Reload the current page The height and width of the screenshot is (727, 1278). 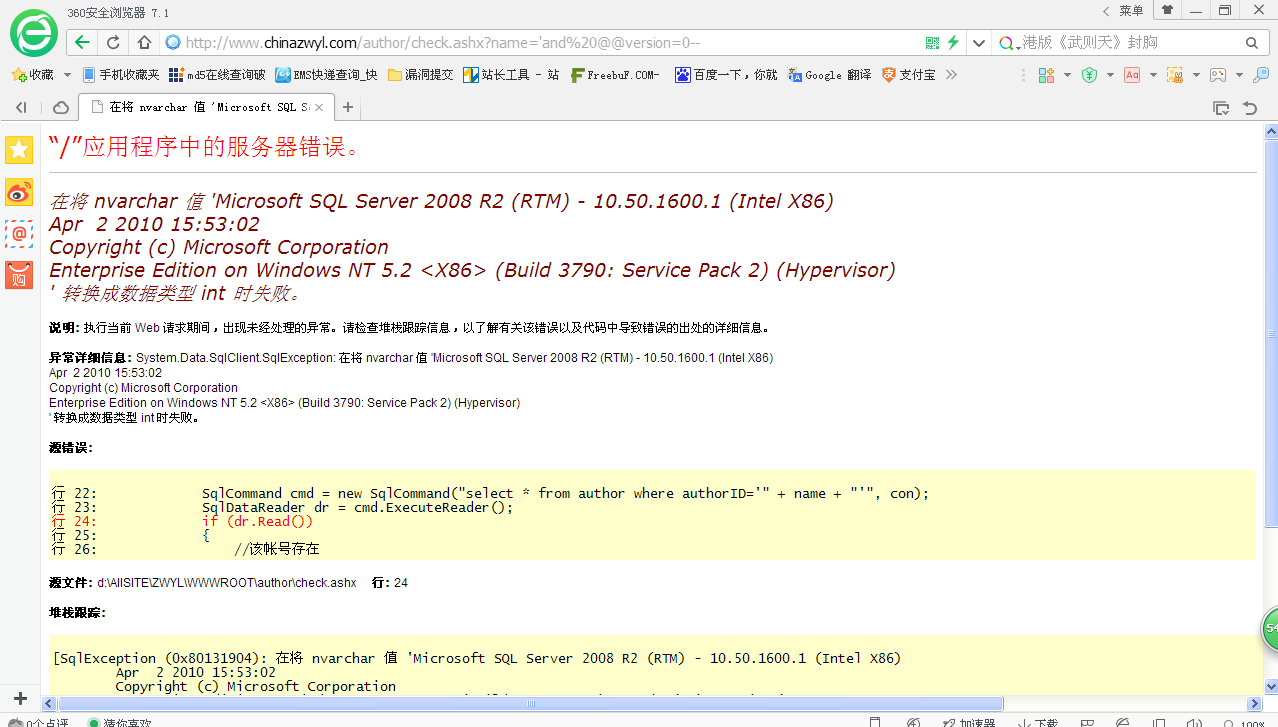[113, 43]
